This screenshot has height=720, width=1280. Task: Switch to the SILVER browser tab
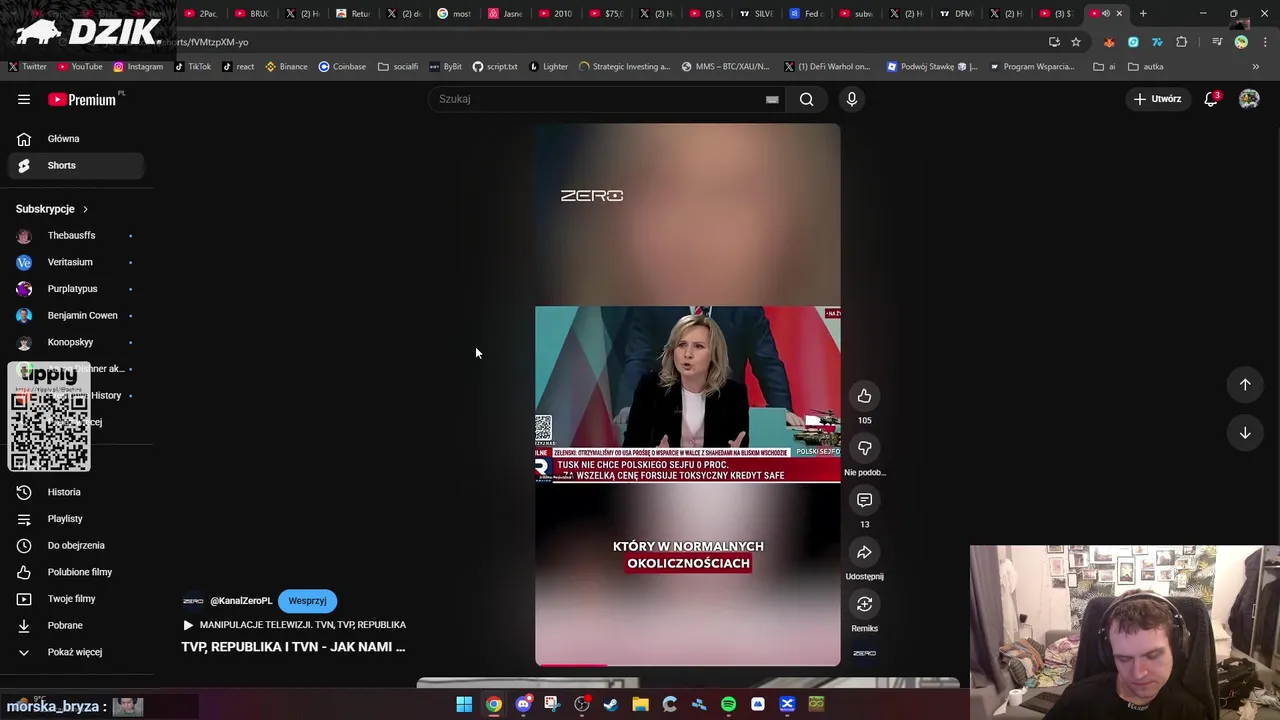(757, 14)
